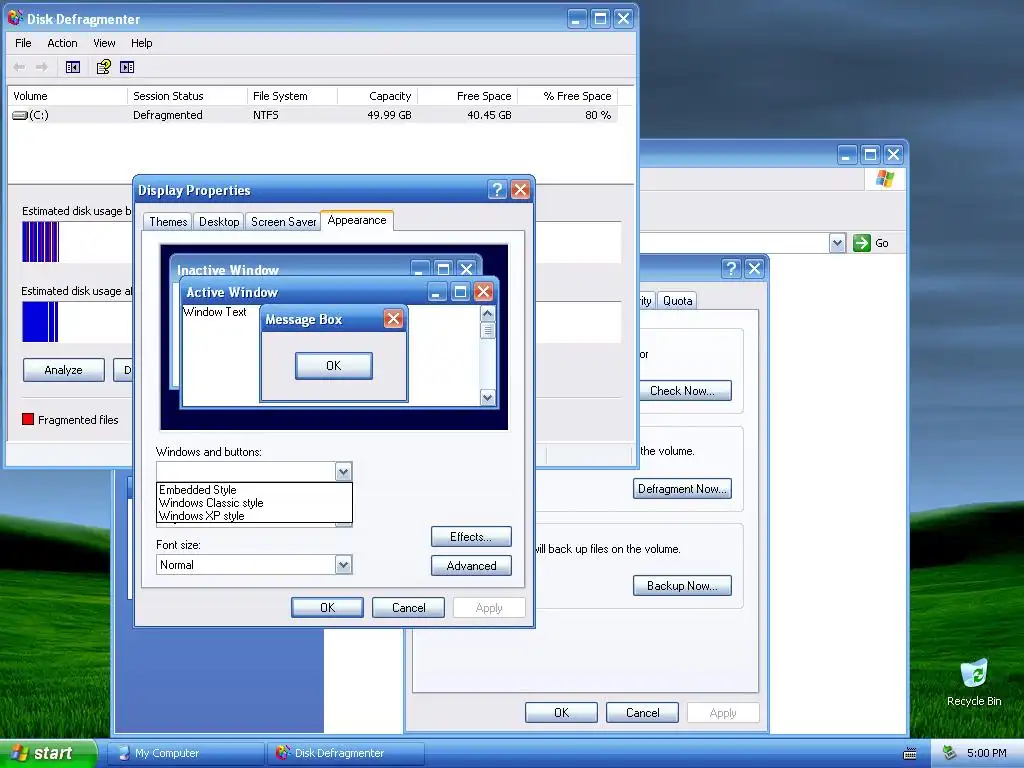Maximize the Disk Defragmenter window

click(x=600, y=18)
